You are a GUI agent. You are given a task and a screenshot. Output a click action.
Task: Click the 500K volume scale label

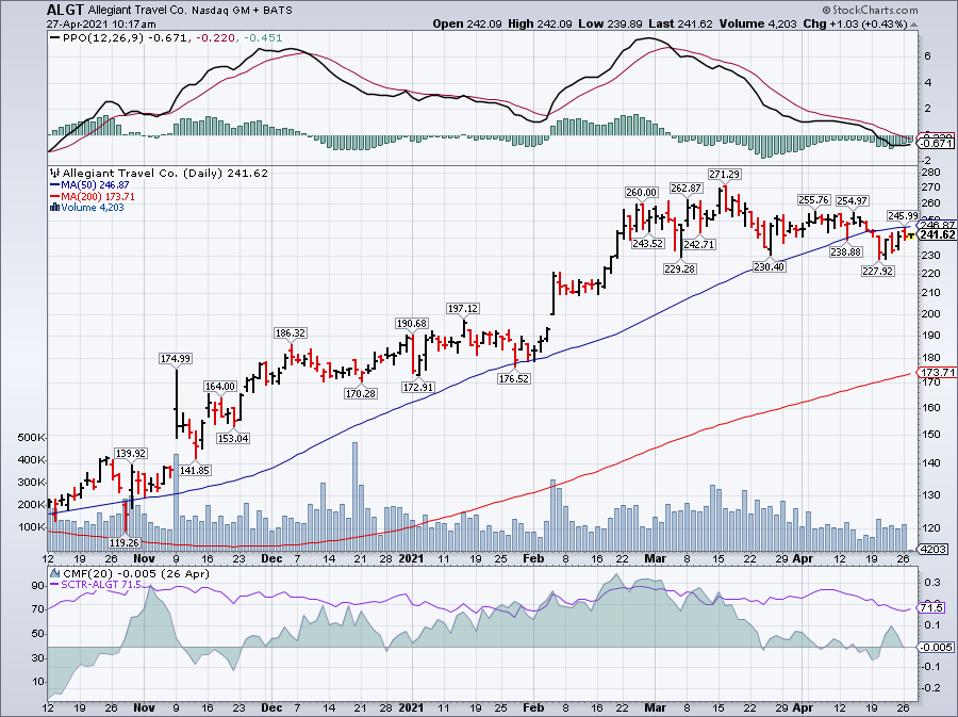pos(32,438)
